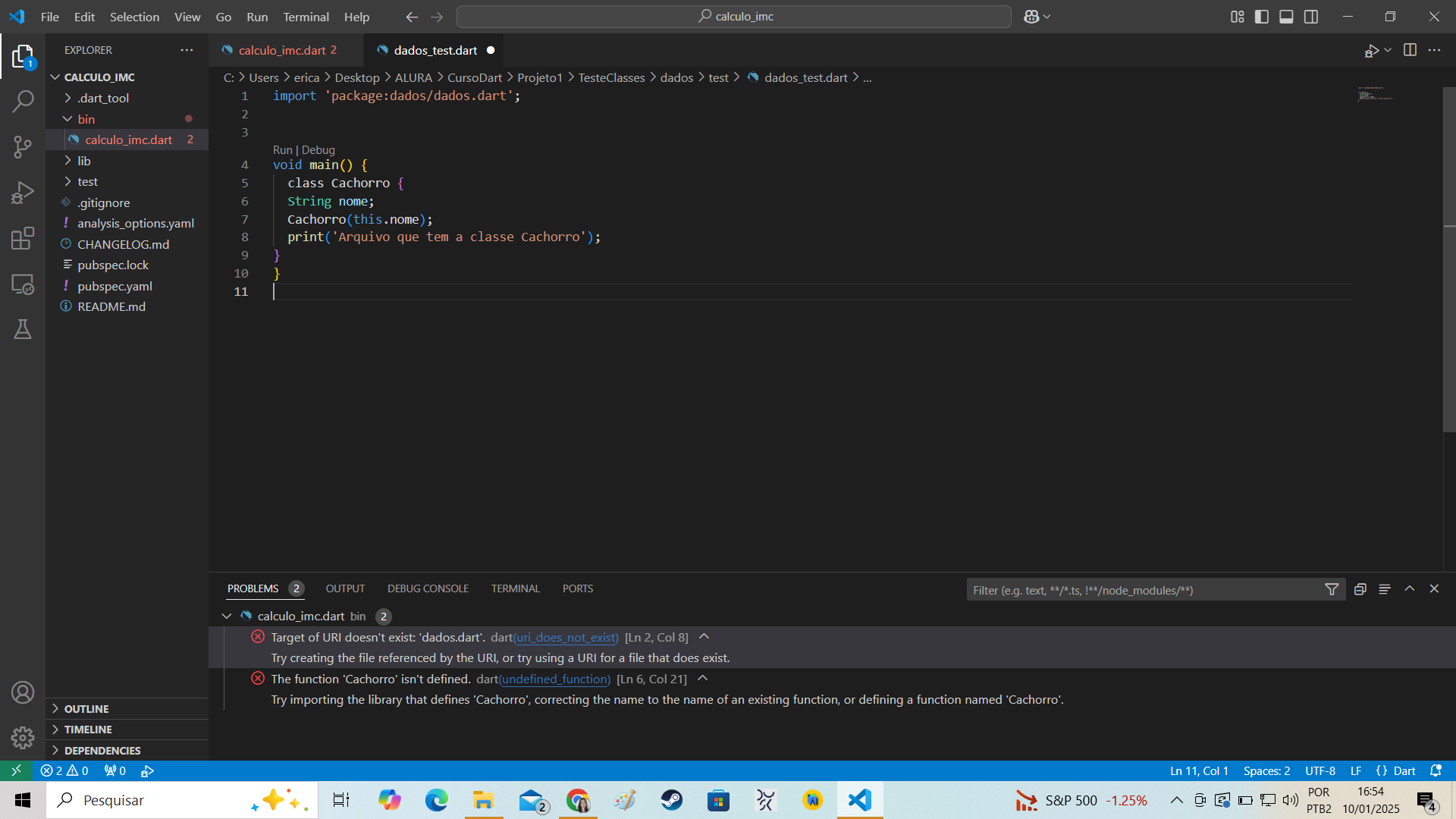
Task: Open the Explorer view in the activity bar
Action: click(x=23, y=56)
